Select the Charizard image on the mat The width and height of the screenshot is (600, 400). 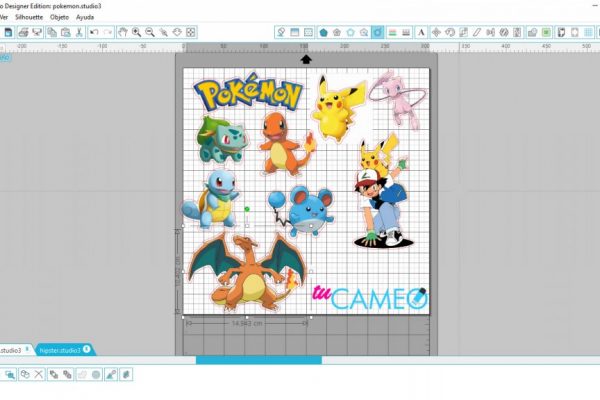[247, 273]
